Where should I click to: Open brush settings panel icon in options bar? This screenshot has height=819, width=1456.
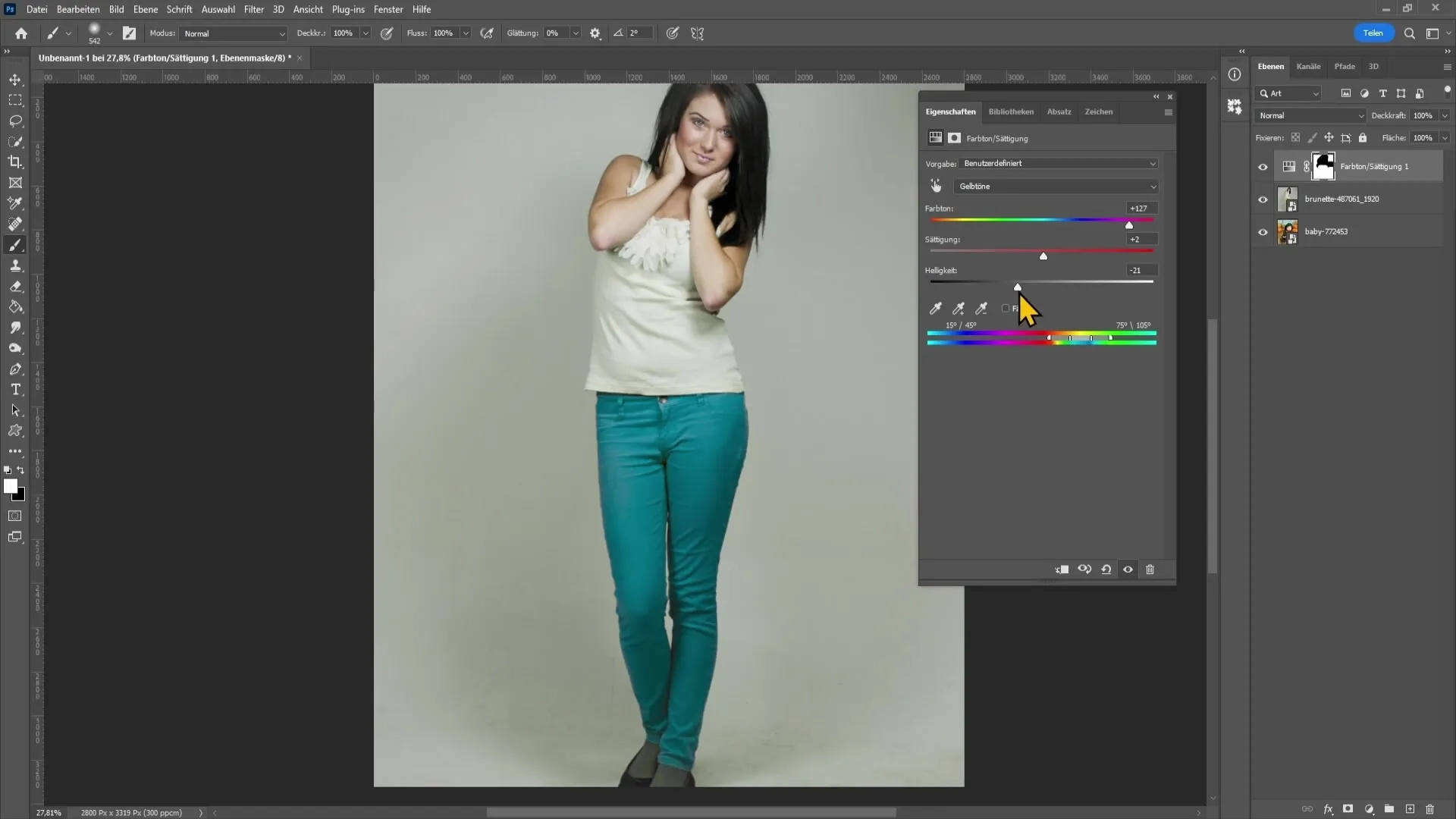click(x=129, y=33)
